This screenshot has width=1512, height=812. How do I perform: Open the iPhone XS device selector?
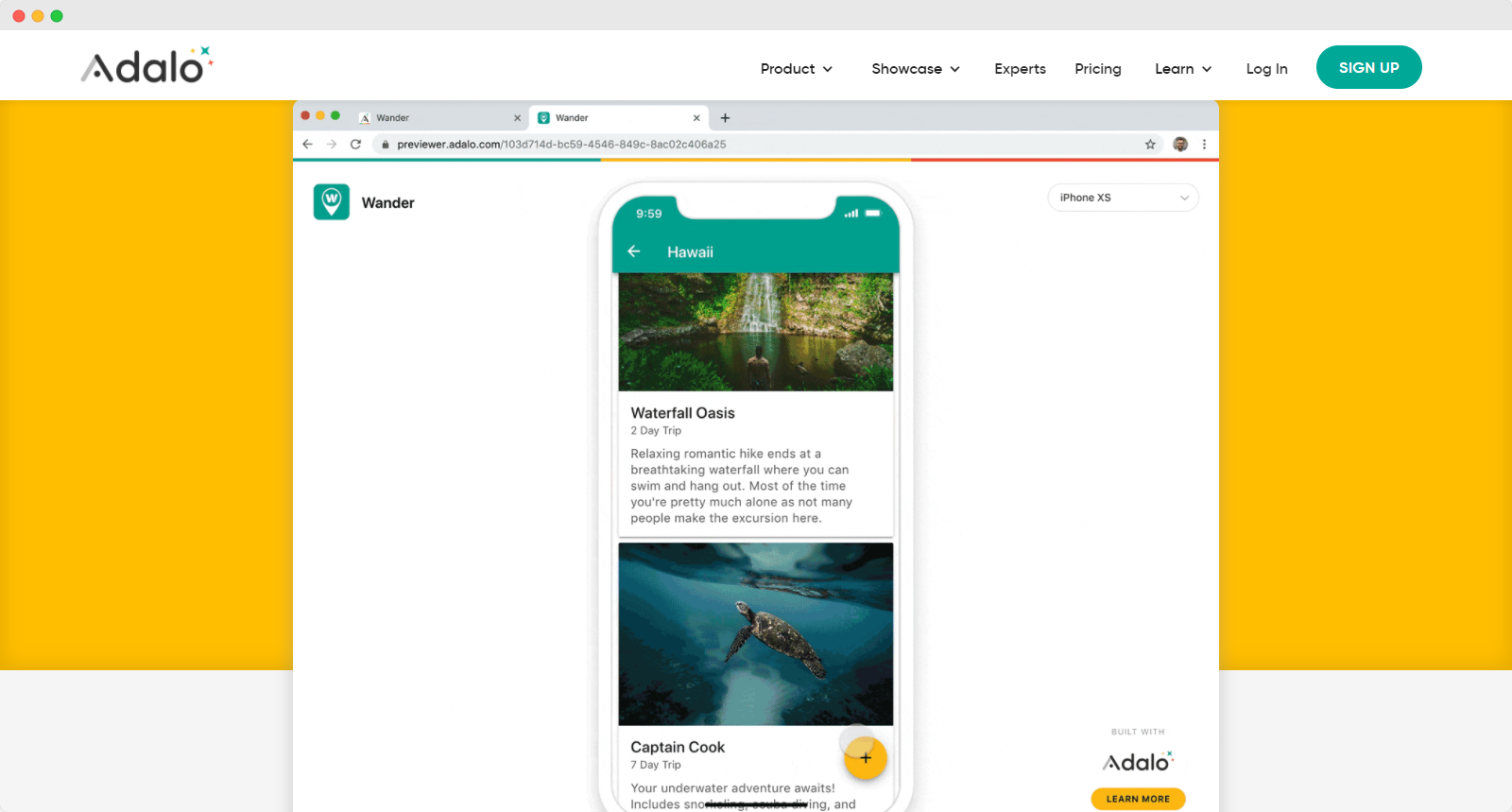click(x=1123, y=198)
